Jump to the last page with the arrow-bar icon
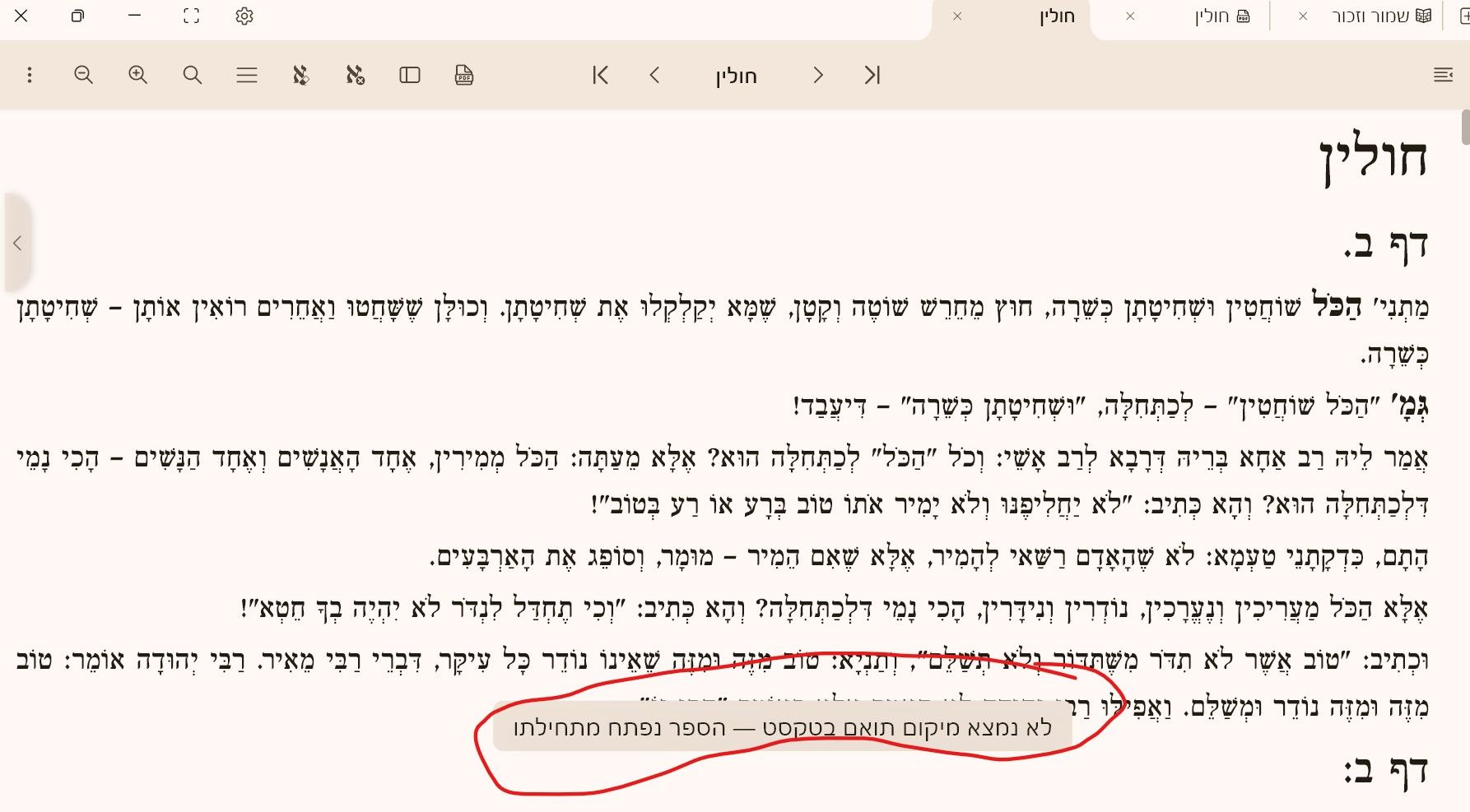The image size is (1470, 812). 872,76
